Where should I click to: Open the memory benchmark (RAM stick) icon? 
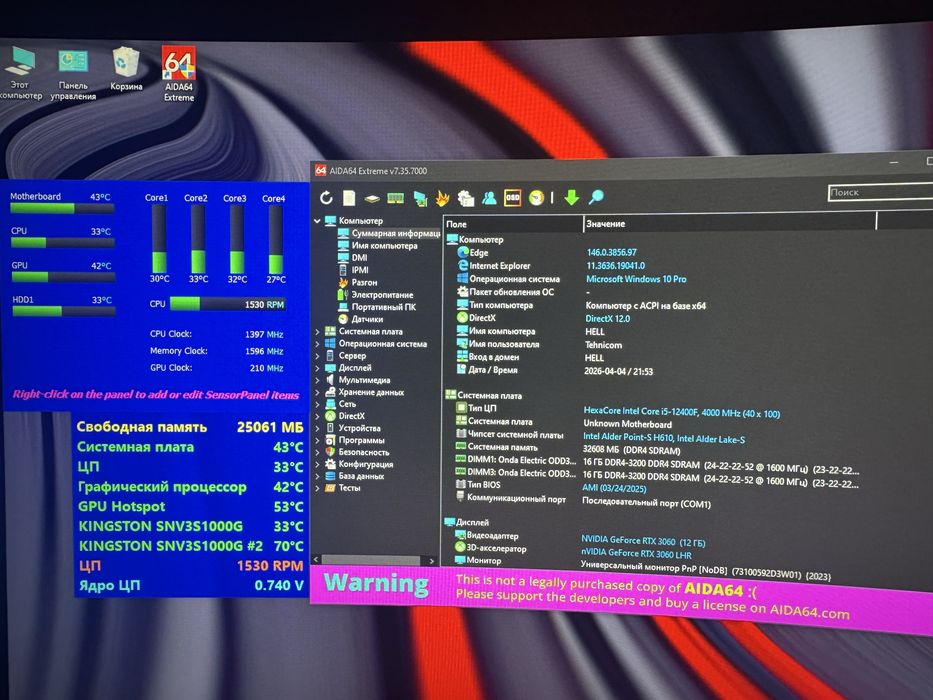click(x=396, y=198)
